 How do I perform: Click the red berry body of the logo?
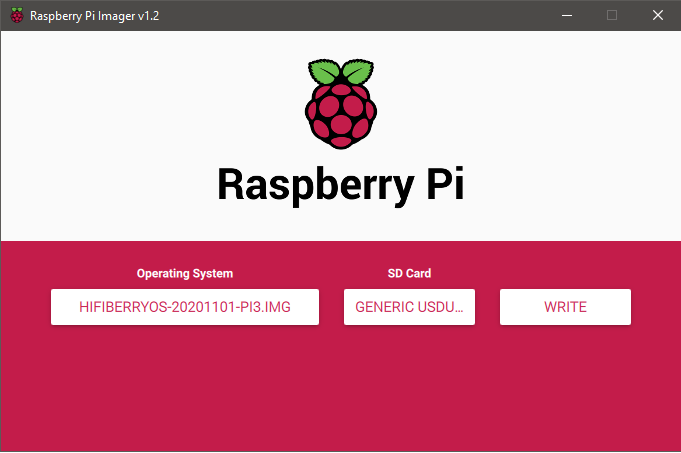341,116
